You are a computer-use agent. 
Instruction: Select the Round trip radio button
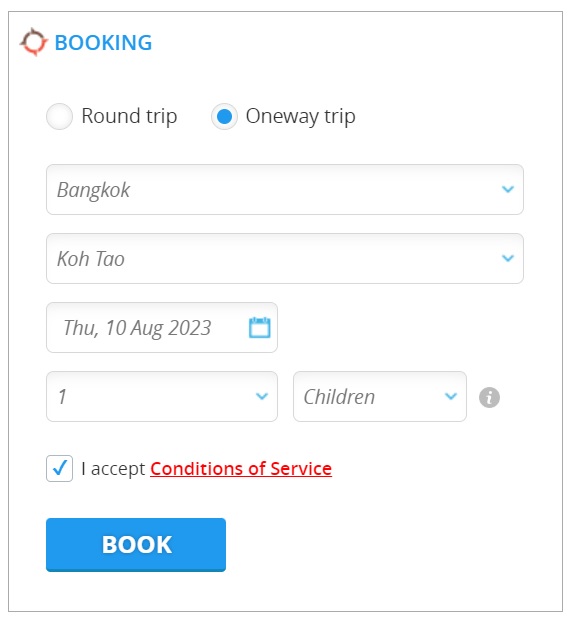59,116
